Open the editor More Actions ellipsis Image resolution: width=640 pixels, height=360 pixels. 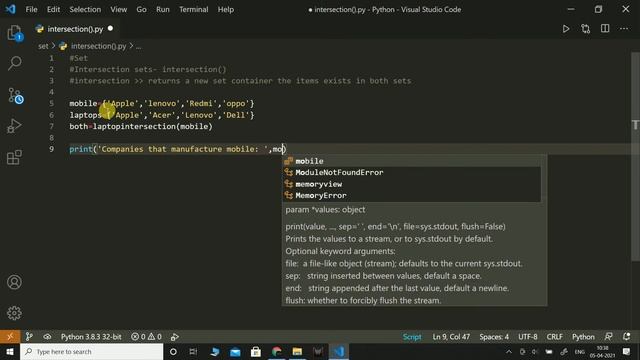click(x=624, y=29)
